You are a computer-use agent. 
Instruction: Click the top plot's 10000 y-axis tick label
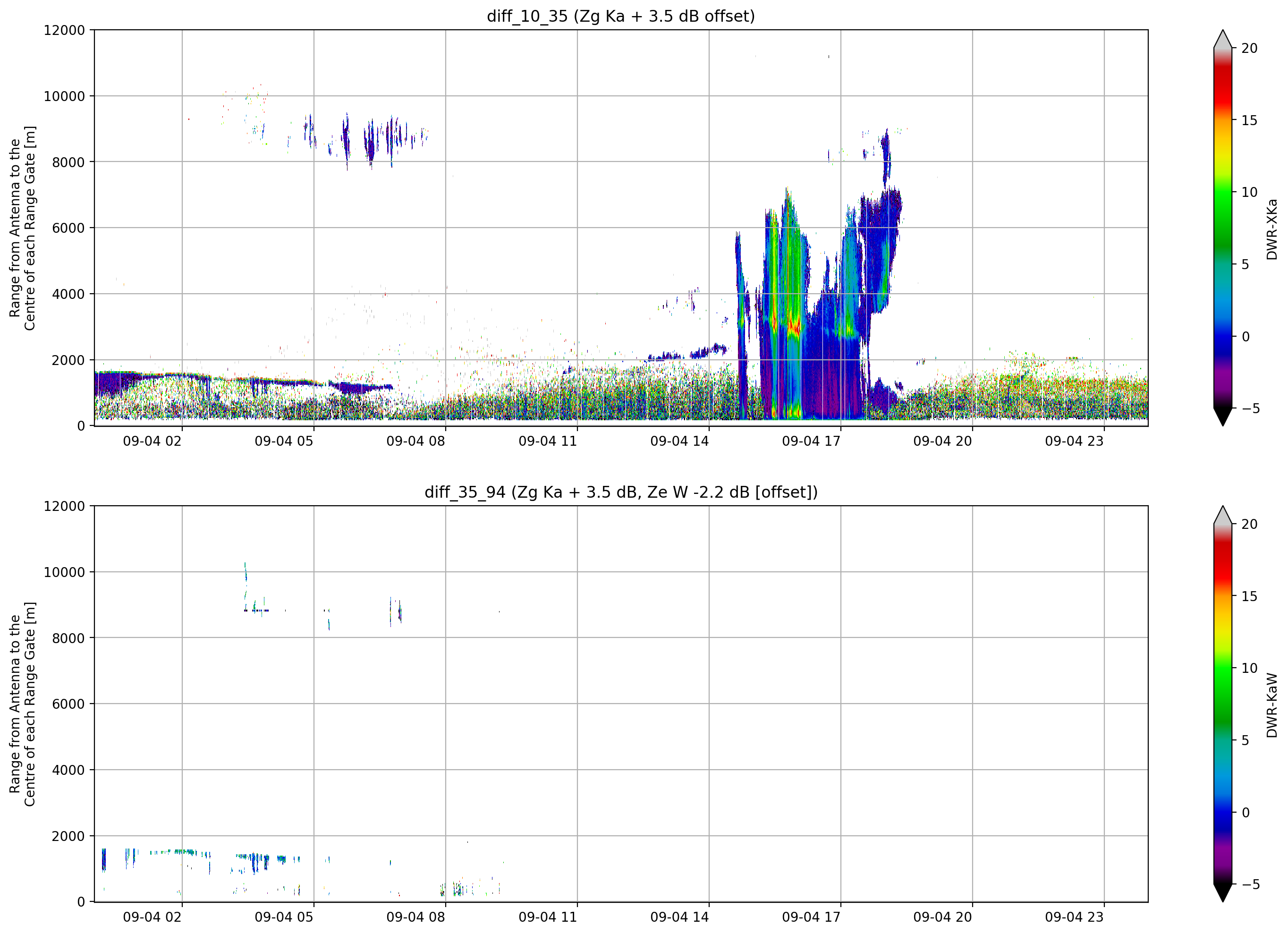[64, 96]
